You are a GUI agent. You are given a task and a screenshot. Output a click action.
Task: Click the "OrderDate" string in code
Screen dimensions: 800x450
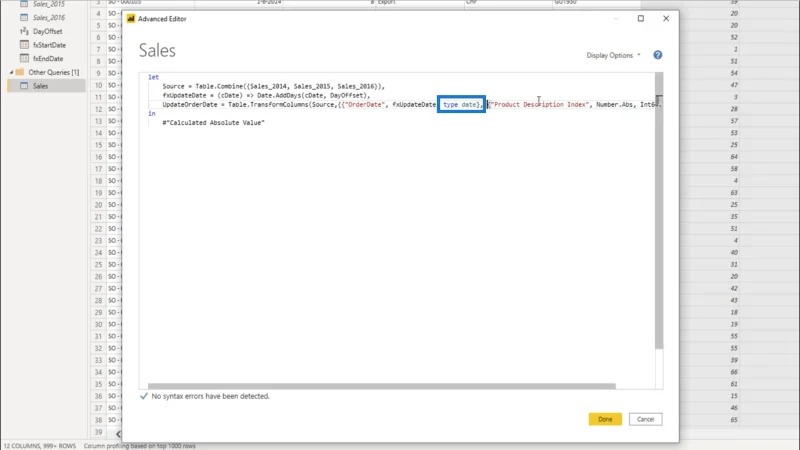point(364,105)
